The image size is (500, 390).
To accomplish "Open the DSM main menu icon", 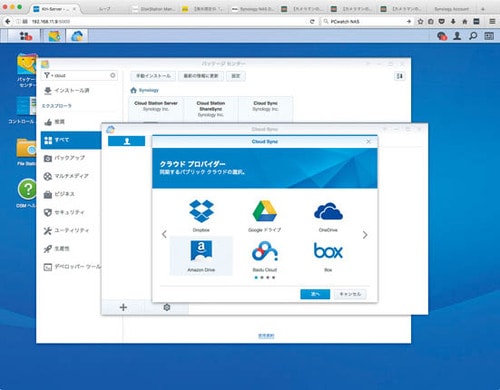I will (25, 36).
